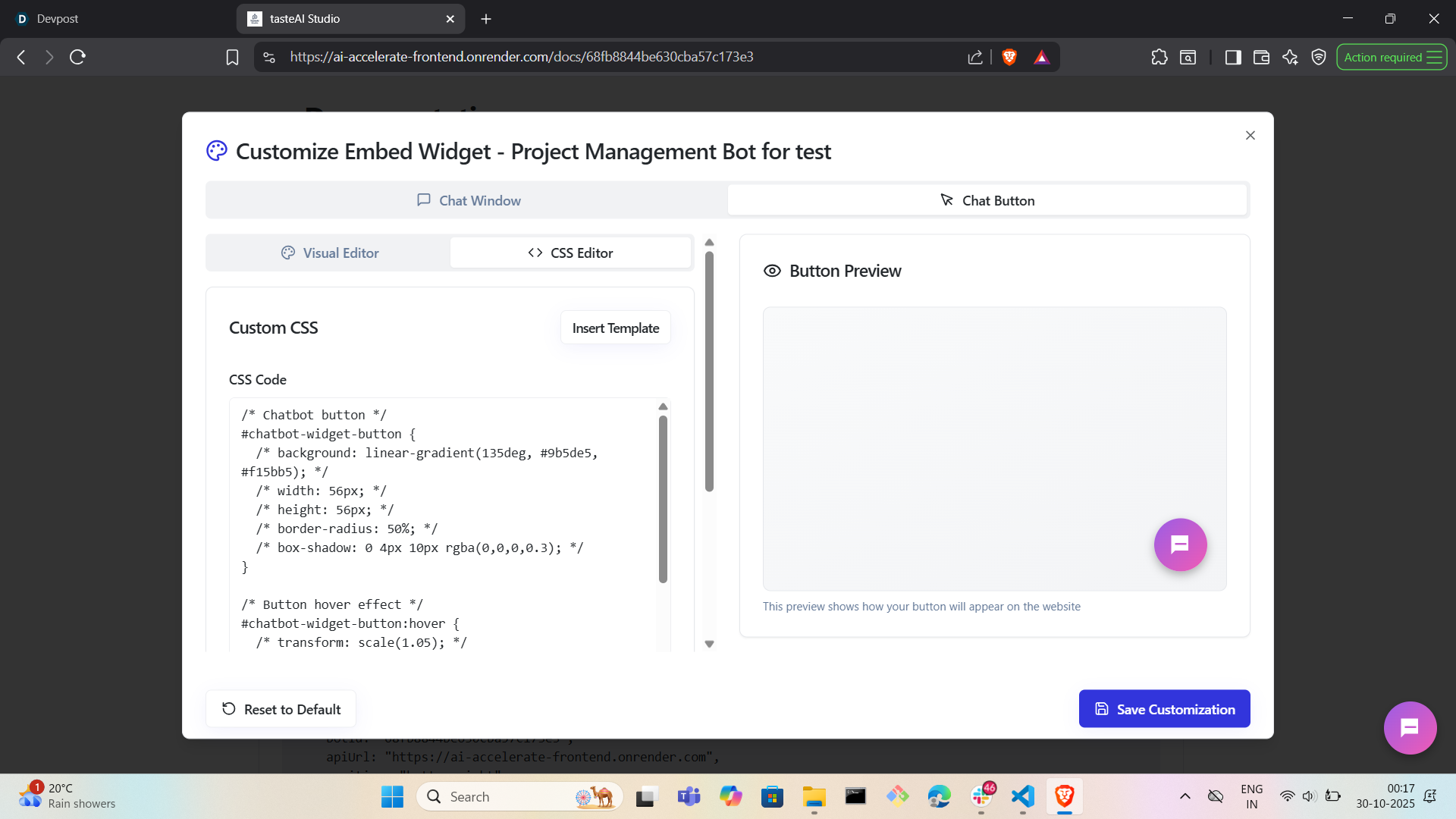Select the Chat Button tab
This screenshot has width=1456, height=819.
coord(987,200)
